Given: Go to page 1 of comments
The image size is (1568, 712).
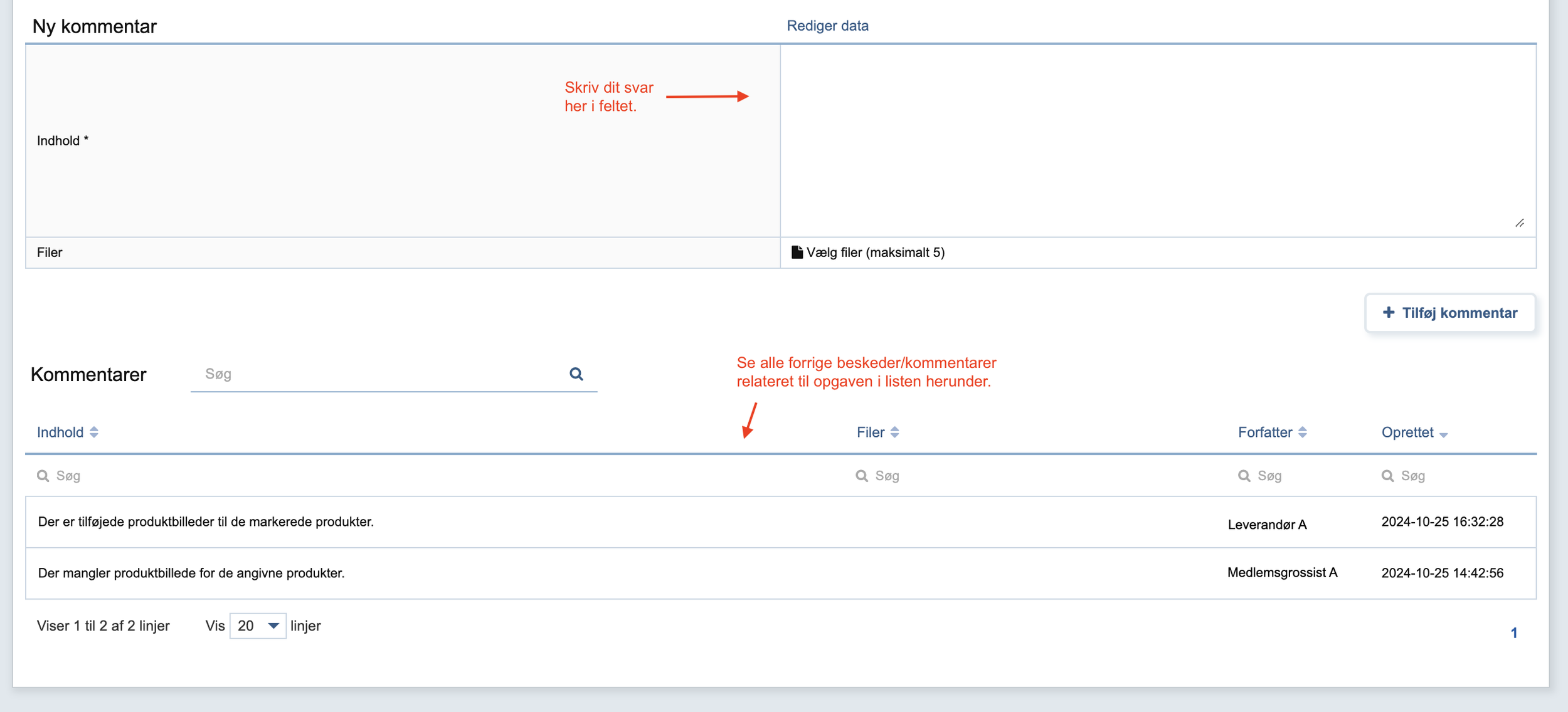Looking at the screenshot, I should [x=1513, y=633].
